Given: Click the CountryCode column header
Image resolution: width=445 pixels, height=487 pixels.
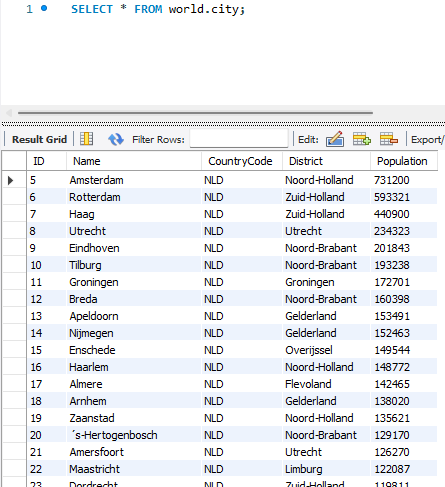Looking at the screenshot, I should (x=242, y=161).
